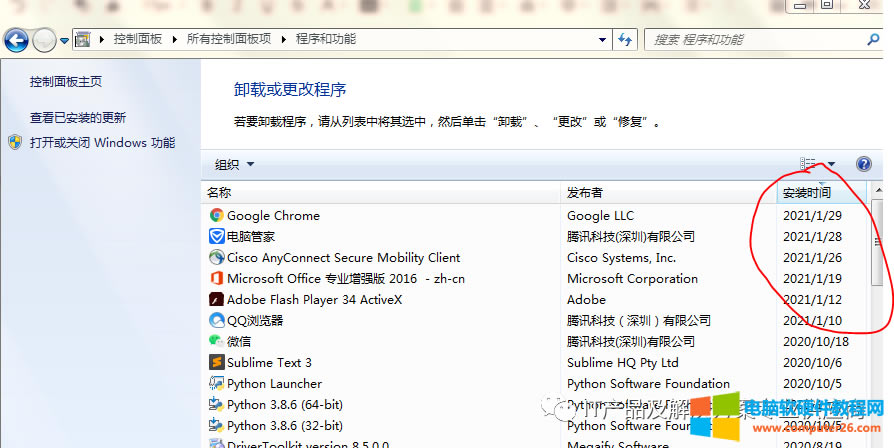The width and height of the screenshot is (894, 448).
Task: Open the 组织 menu
Action: coord(234,165)
